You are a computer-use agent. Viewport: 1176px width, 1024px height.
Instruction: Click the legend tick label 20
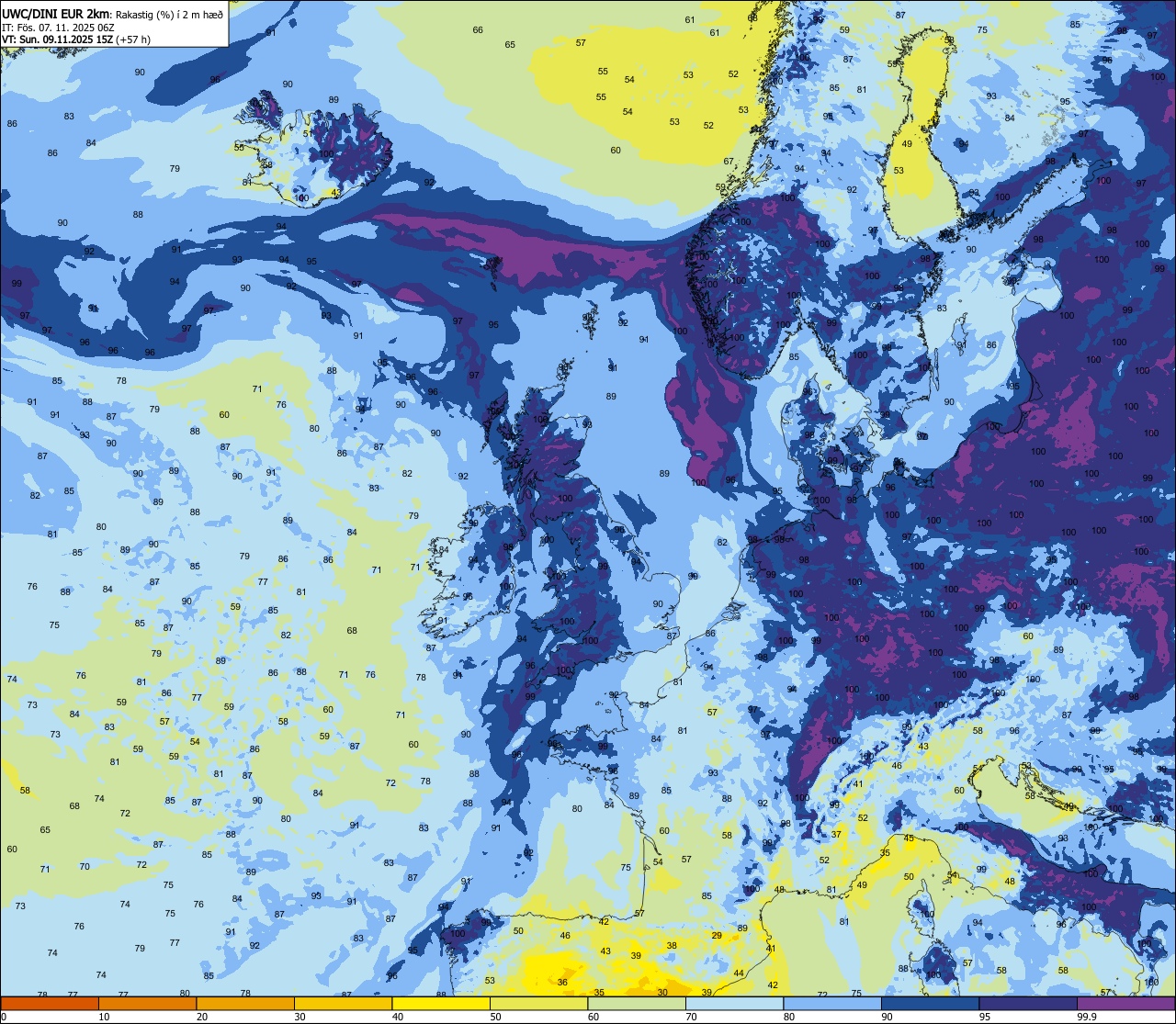[202, 1017]
